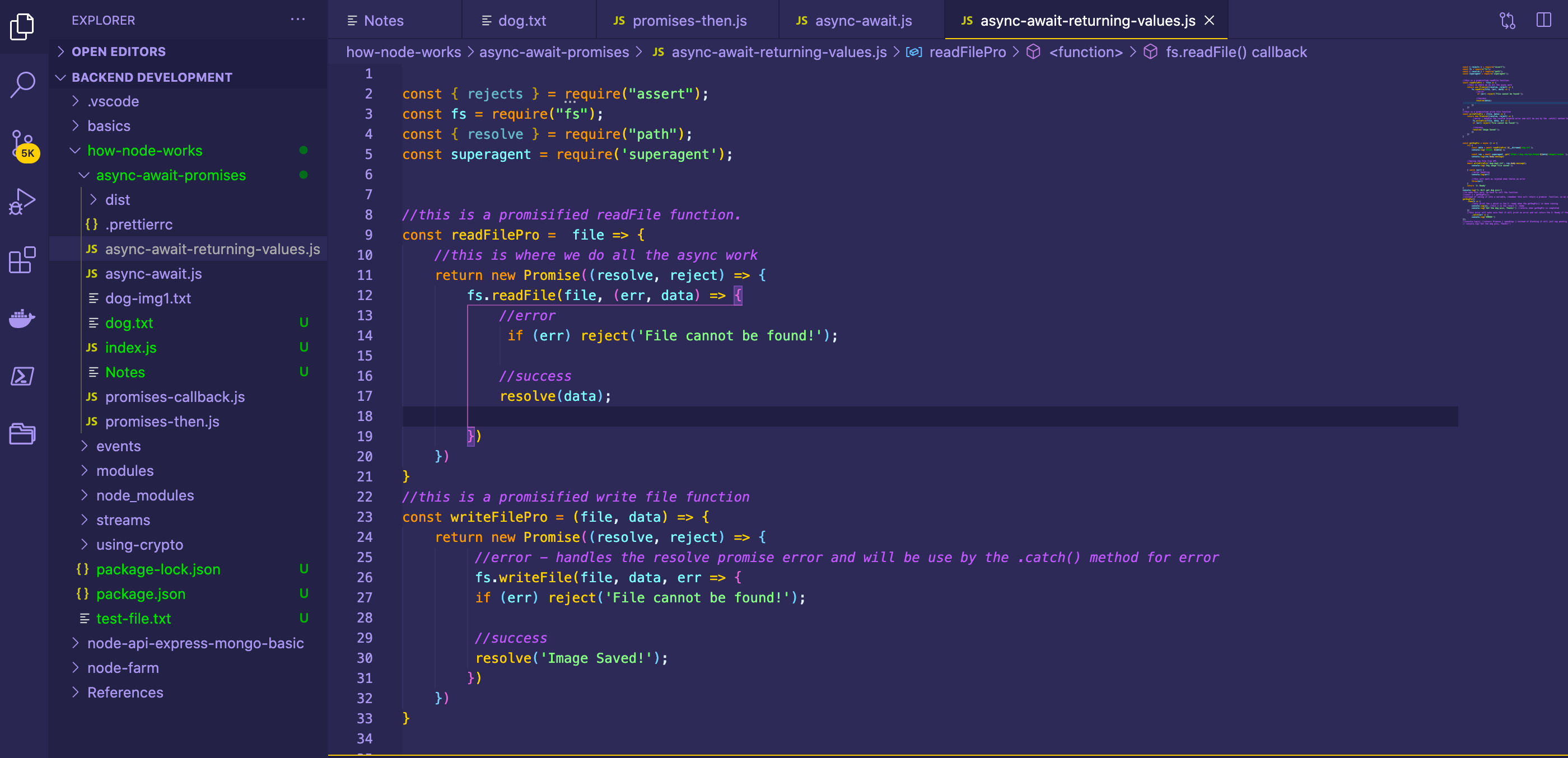Open the Docker extension panel
This screenshot has width=1568, height=758.
[22, 317]
